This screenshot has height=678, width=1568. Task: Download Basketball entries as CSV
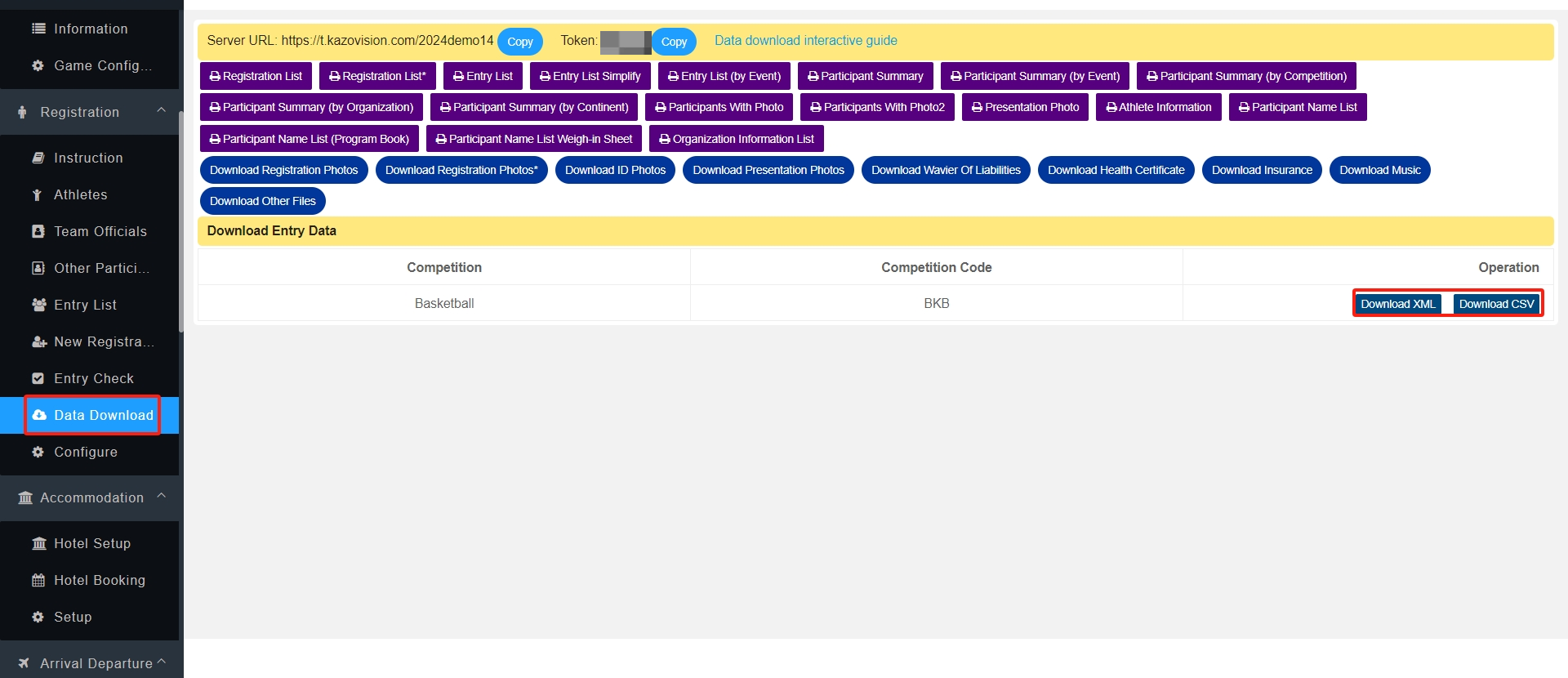coord(1496,304)
